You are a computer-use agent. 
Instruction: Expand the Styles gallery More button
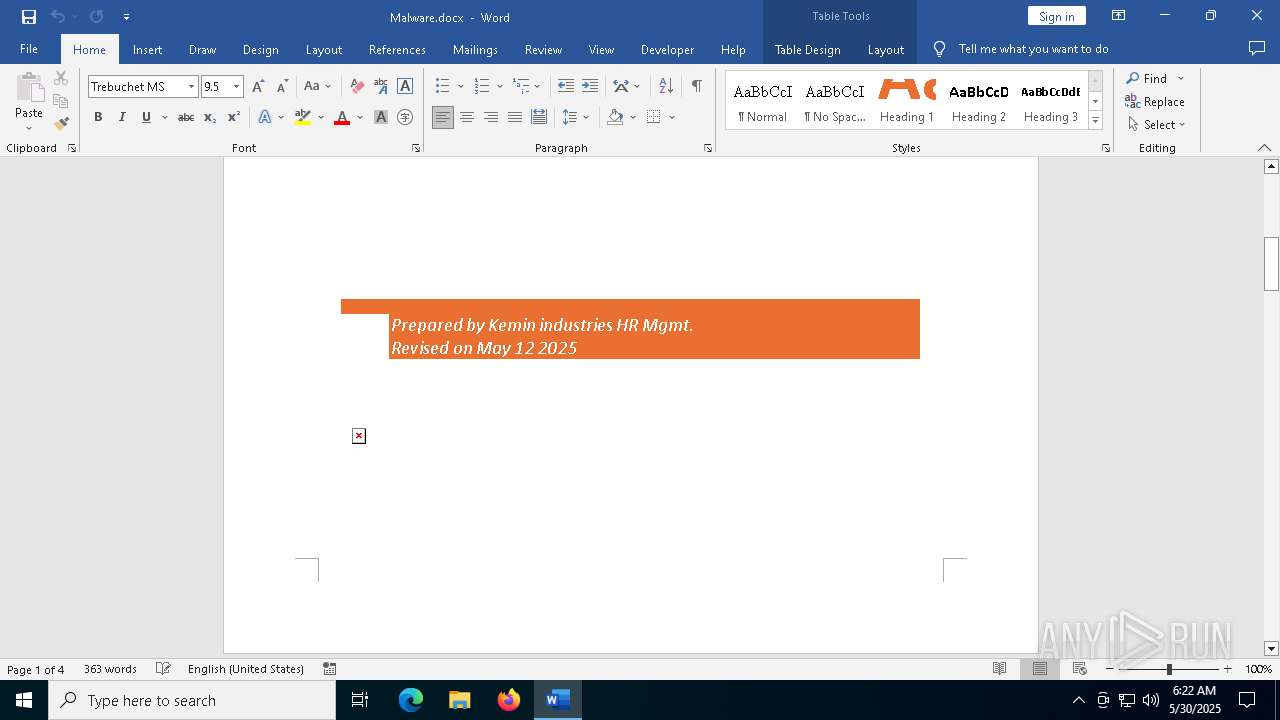click(1095, 121)
